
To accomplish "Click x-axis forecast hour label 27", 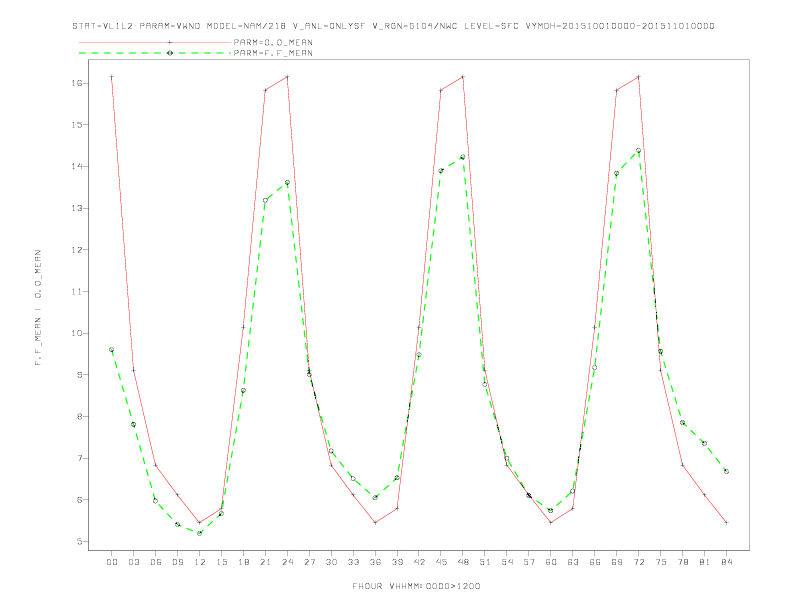I will 309,562.
